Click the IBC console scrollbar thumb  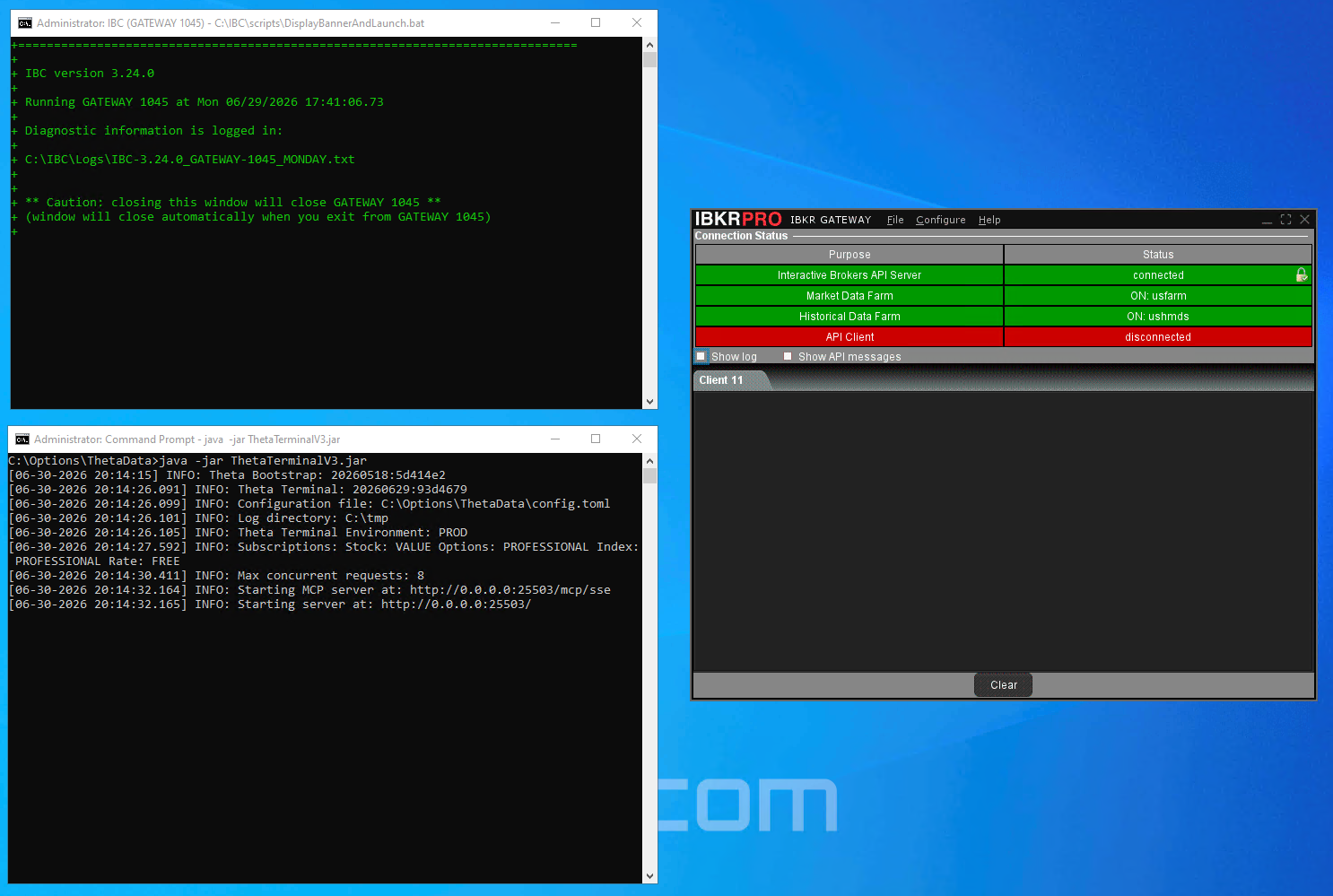[649, 60]
